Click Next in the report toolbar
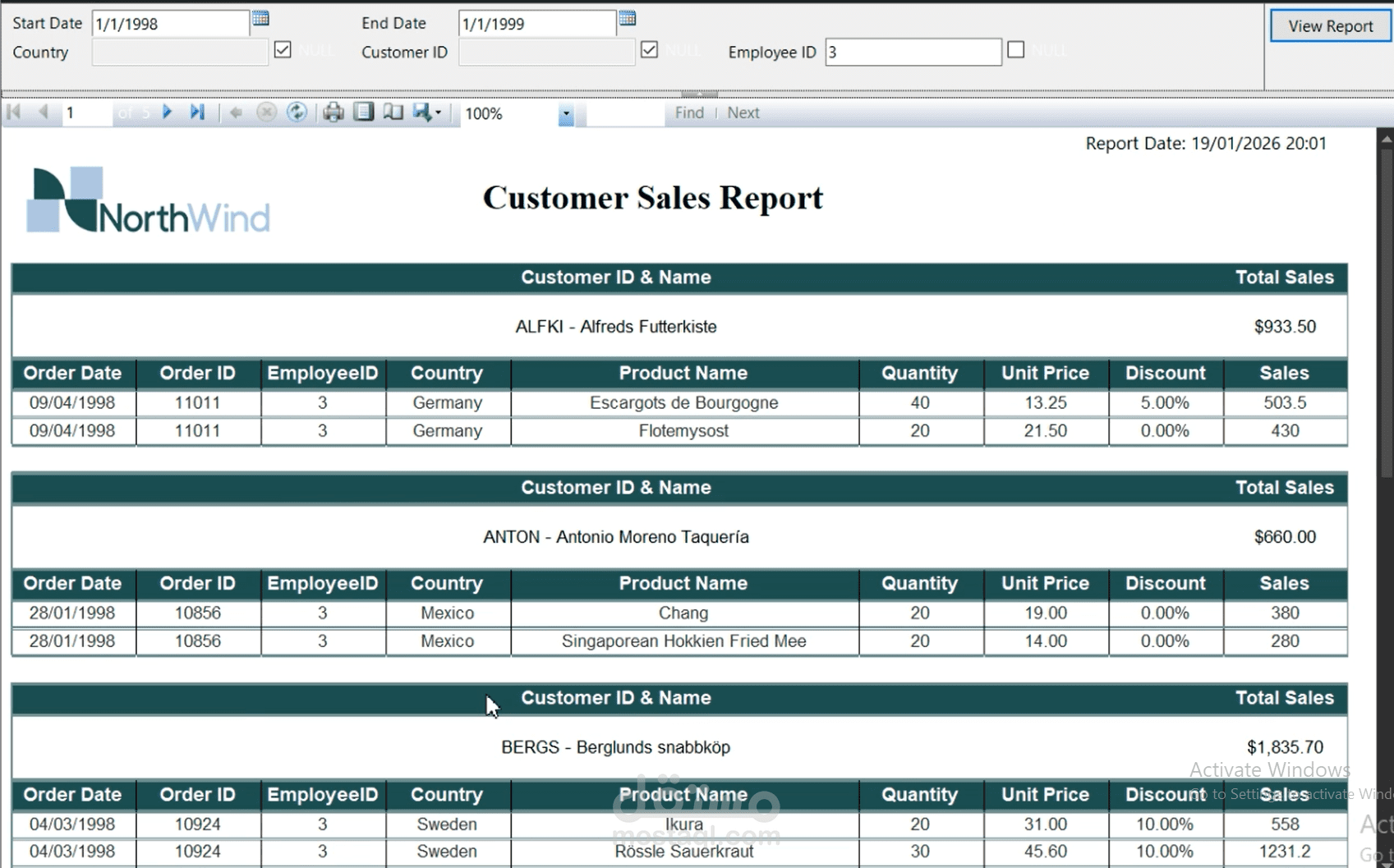 743,113
